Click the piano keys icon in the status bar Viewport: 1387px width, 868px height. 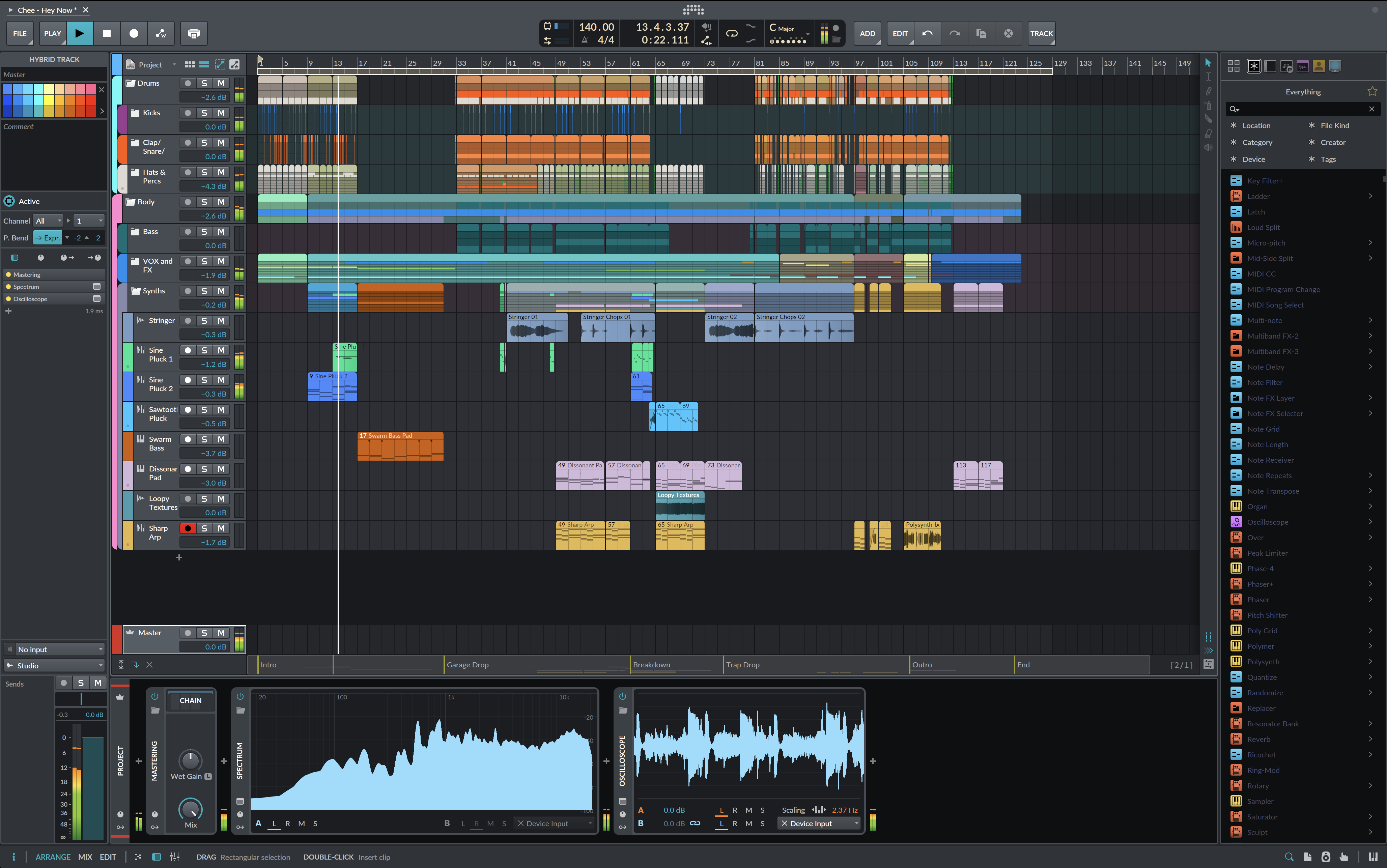click(x=1372, y=857)
